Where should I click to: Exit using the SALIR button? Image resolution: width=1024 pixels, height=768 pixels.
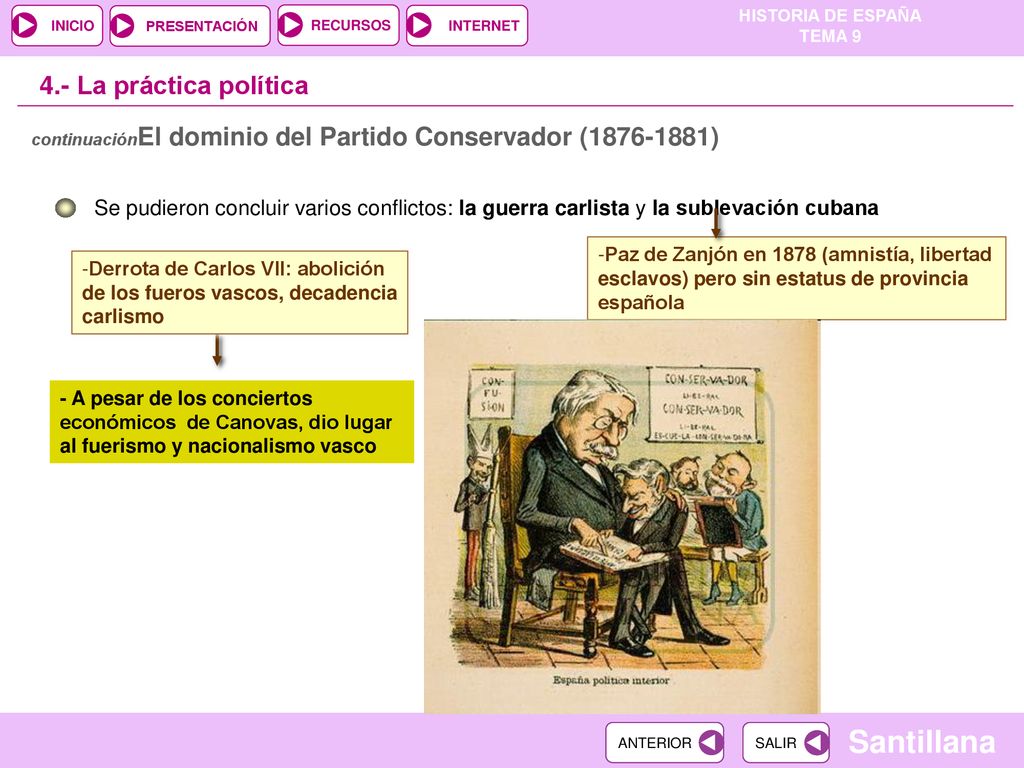[x=786, y=743]
